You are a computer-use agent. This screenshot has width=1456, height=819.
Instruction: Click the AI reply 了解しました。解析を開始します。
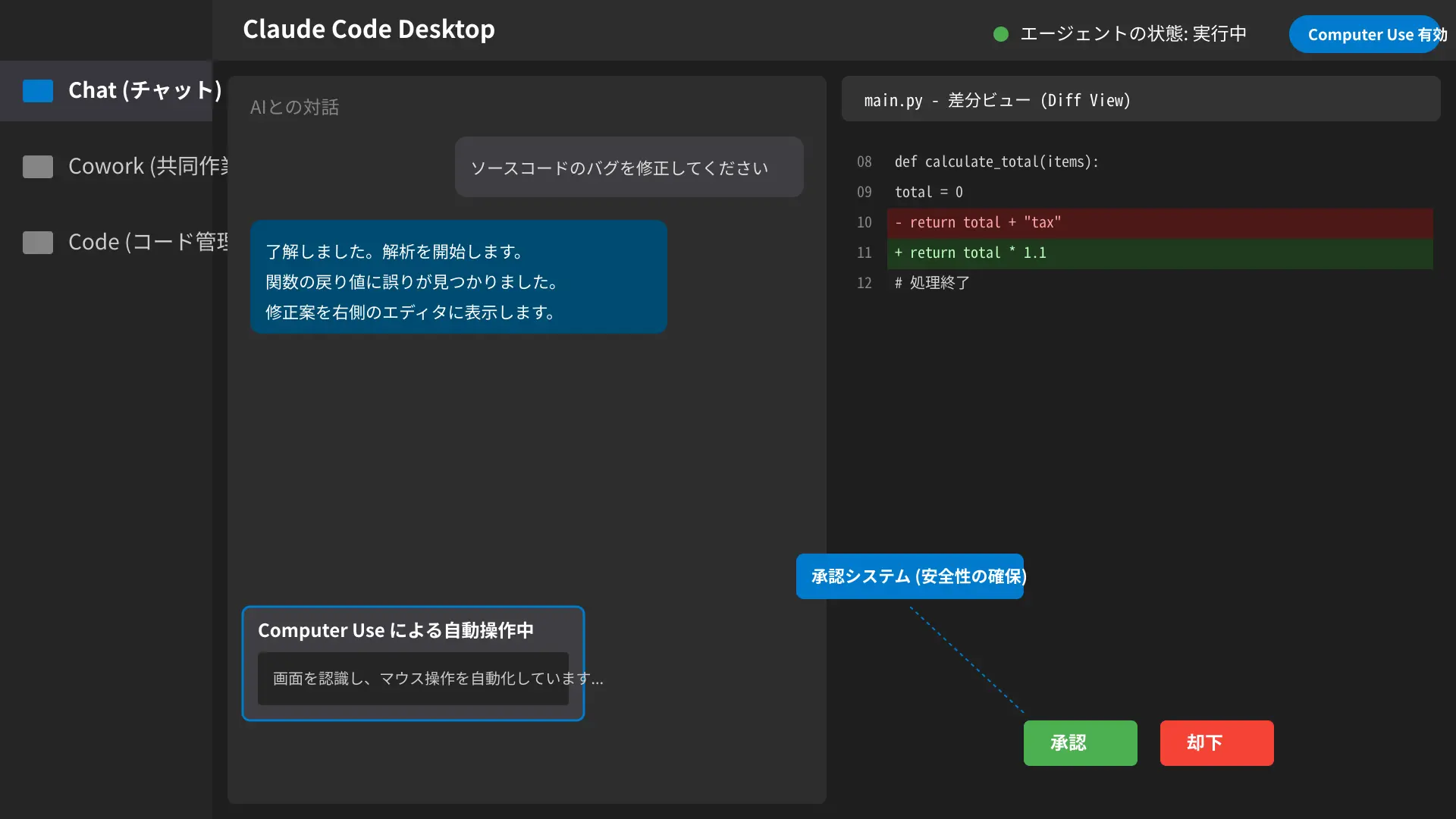pyautogui.click(x=394, y=252)
